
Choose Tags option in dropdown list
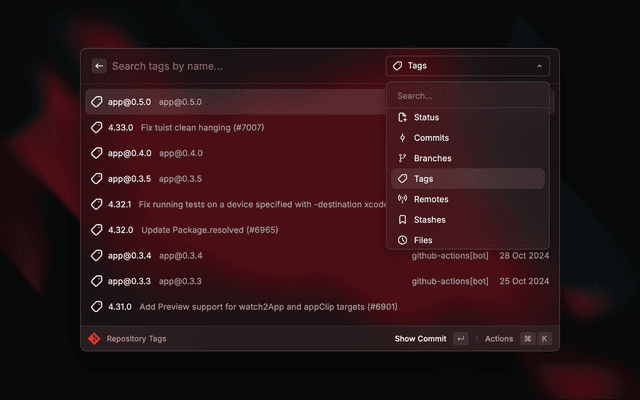pos(423,179)
